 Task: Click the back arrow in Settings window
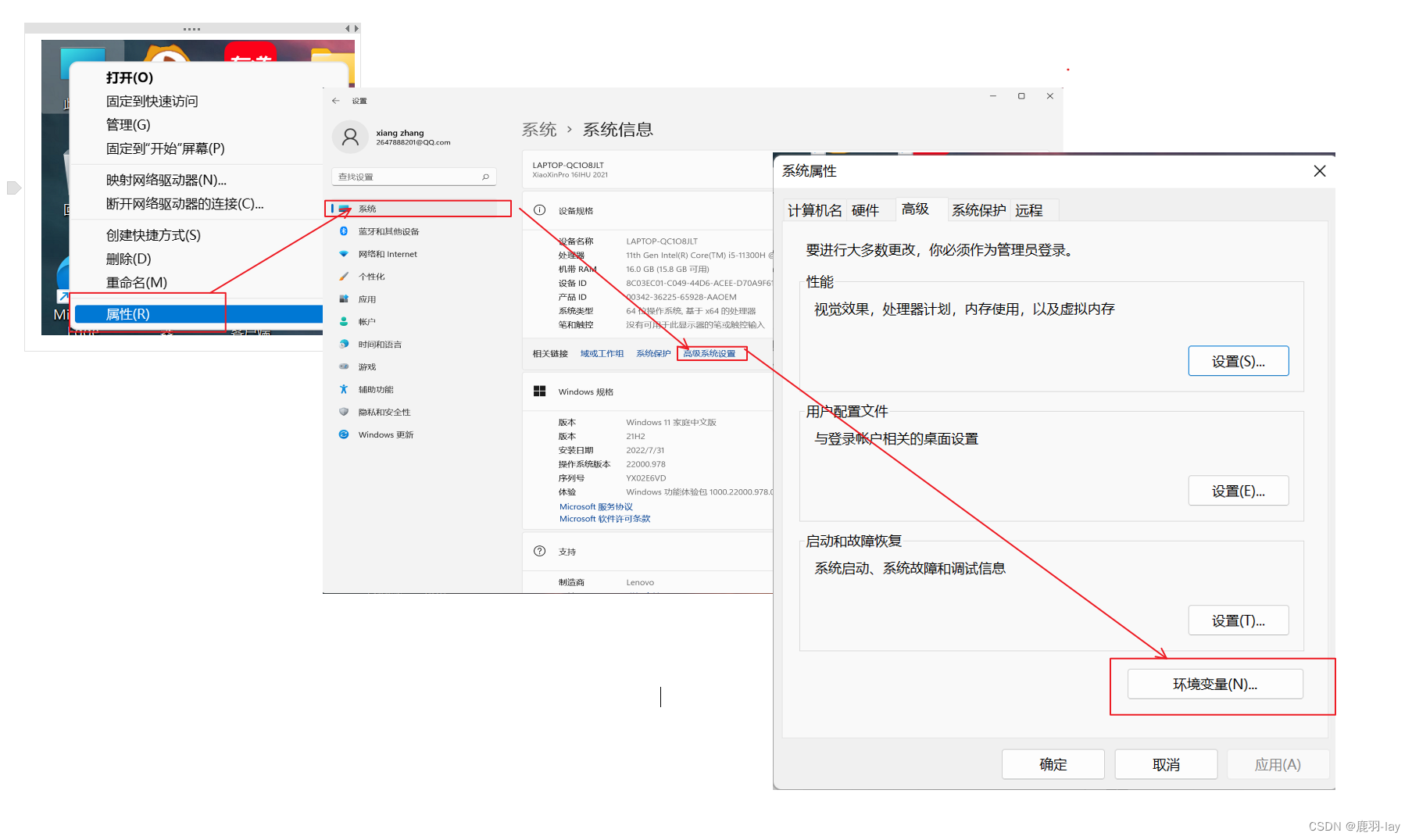tap(335, 101)
